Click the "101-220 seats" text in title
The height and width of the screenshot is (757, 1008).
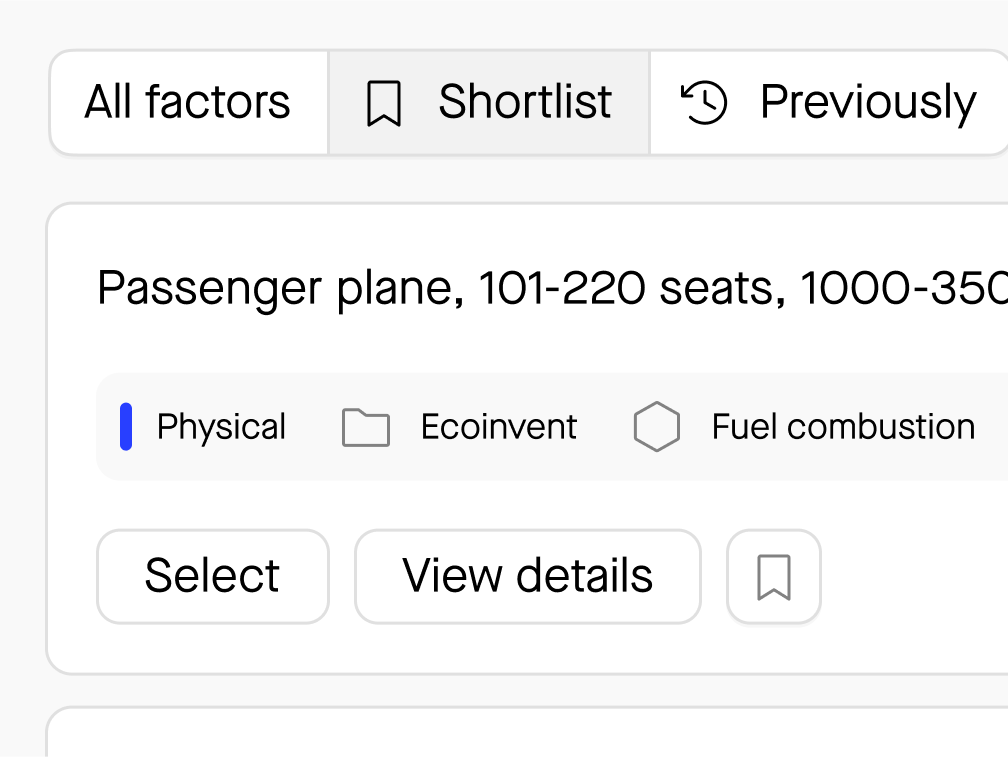pyautogui.click(x=625, y=289)
